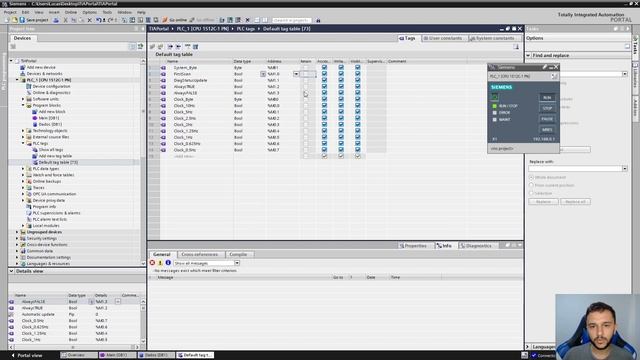The width and height of the screenshot is (640, 360).
Task: Toggle Visible in HMI checkbox for Clock_1Hz
Action: pos(358,137)
